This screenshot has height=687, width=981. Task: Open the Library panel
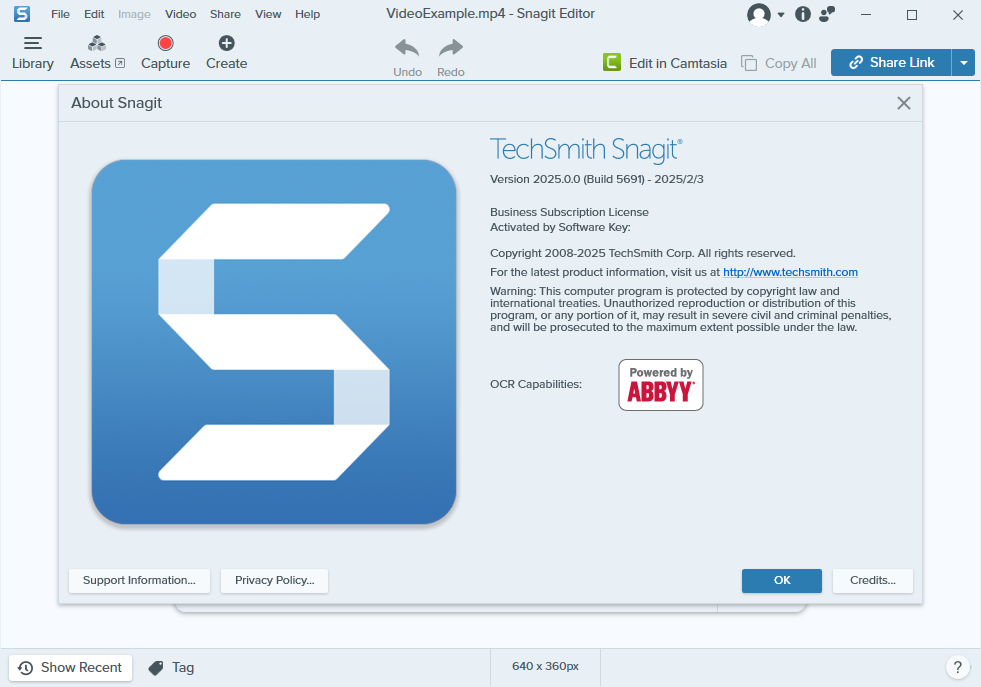pyautogui.click(x=33, y=53)
